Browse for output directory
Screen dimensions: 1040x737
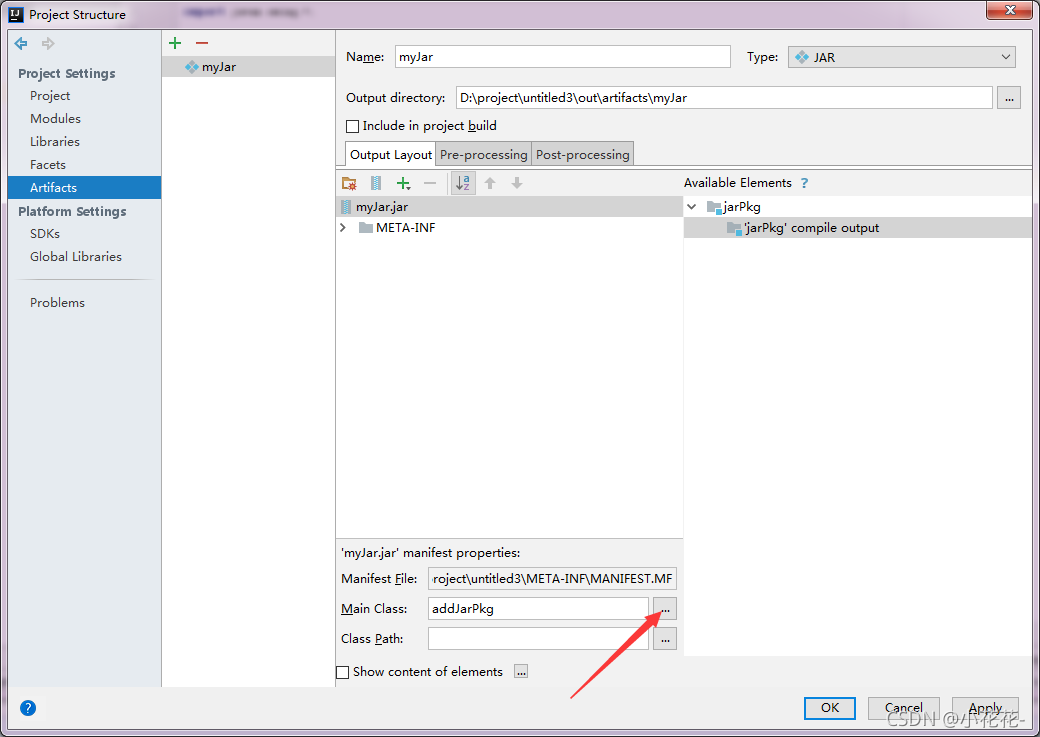pyautogui.click(x=1009, y=98)
